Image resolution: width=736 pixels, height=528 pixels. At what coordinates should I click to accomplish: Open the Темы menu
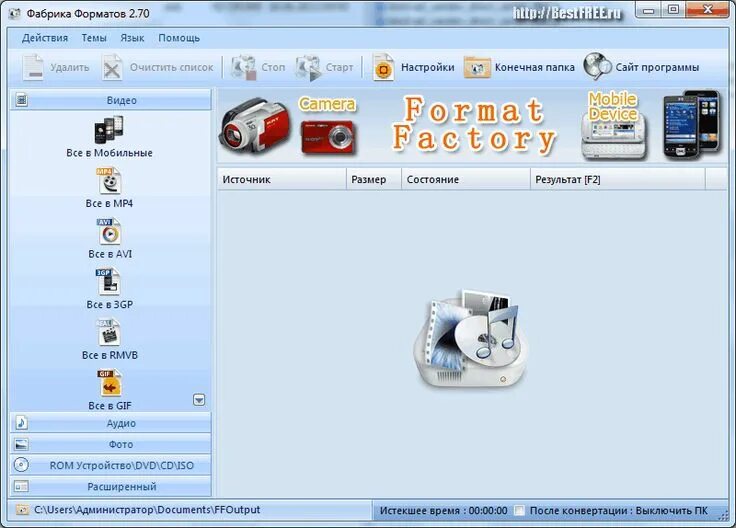pyautogui.click(x=94, y=38)
